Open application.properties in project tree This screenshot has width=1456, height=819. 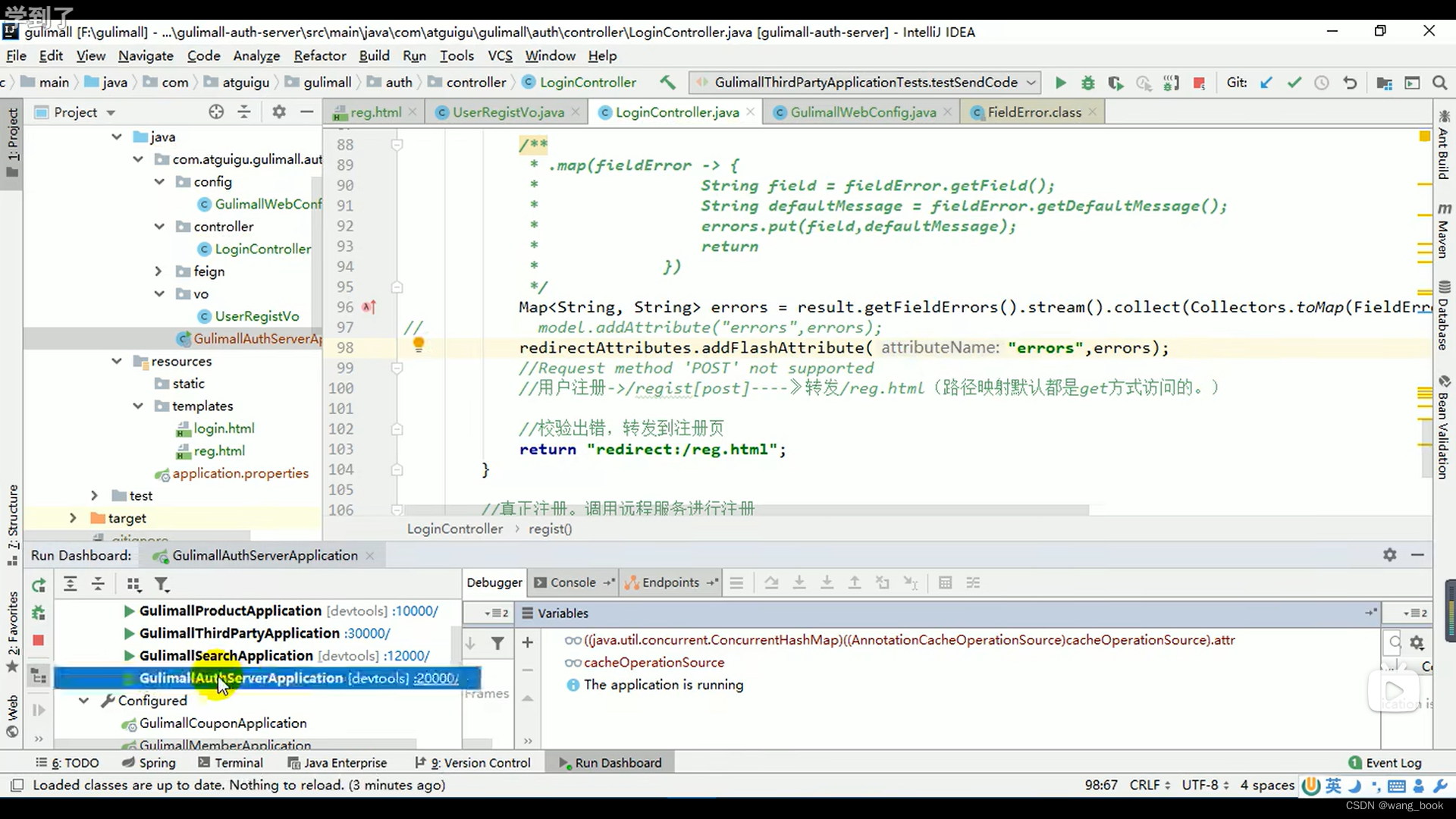pyautogui.click(x=240, y=473)
